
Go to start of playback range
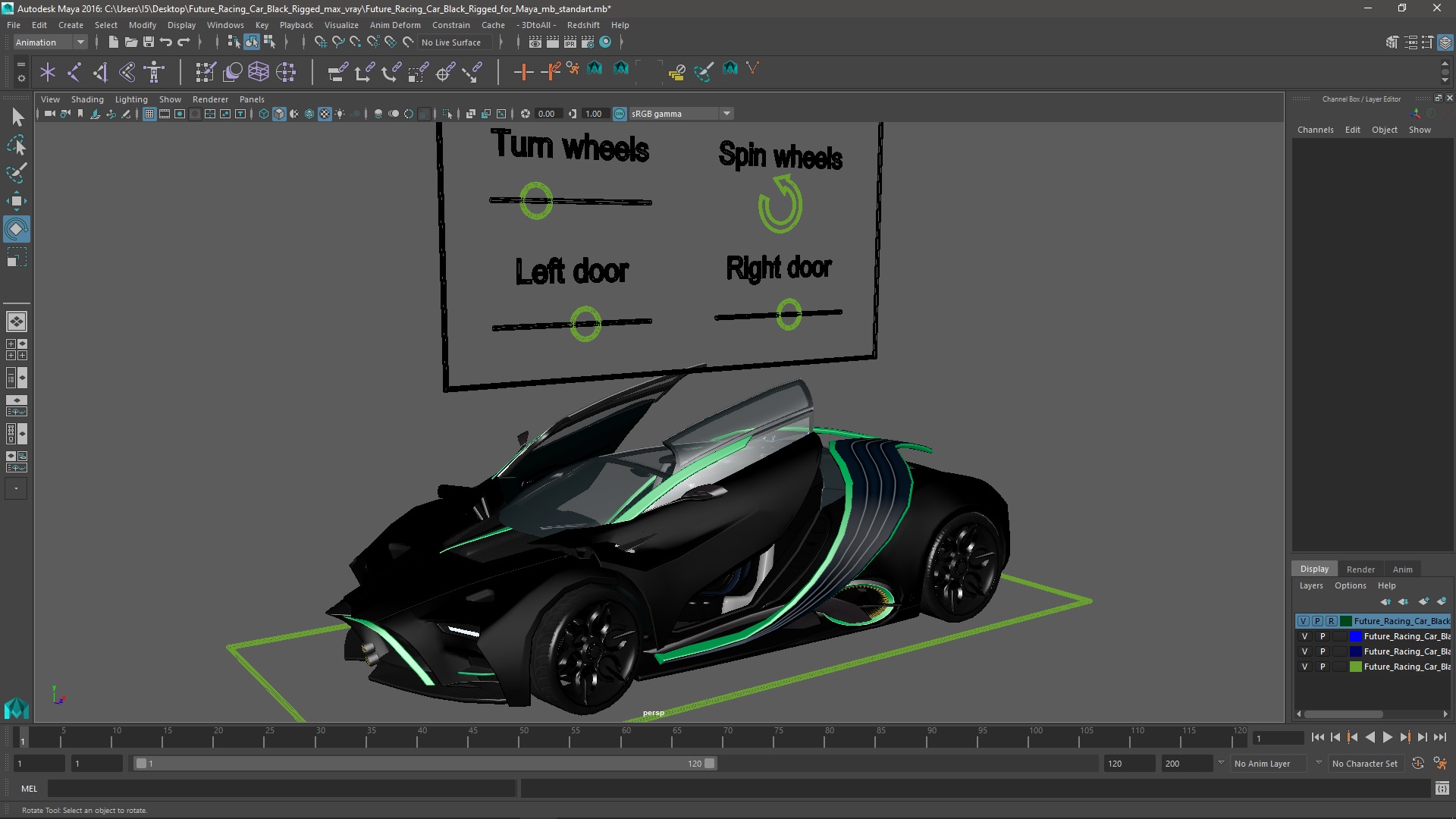1317,737
